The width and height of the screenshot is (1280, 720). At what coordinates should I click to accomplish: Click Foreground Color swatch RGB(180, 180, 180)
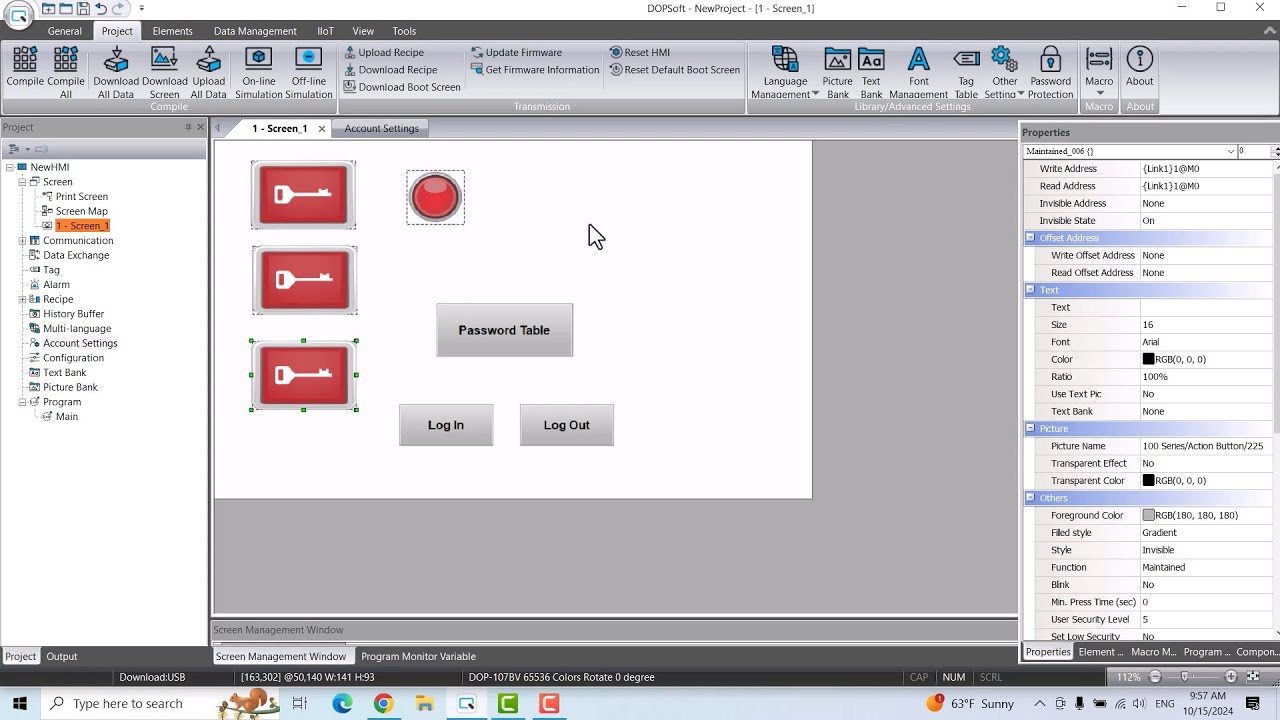coord(1149,515)
